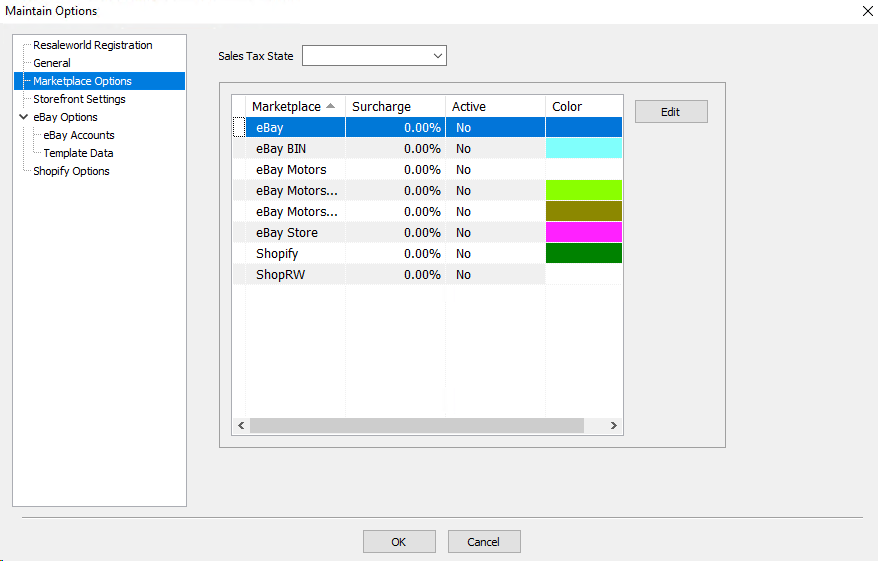
Task: Click the Surcharge column header
Action: coord(395,106)
